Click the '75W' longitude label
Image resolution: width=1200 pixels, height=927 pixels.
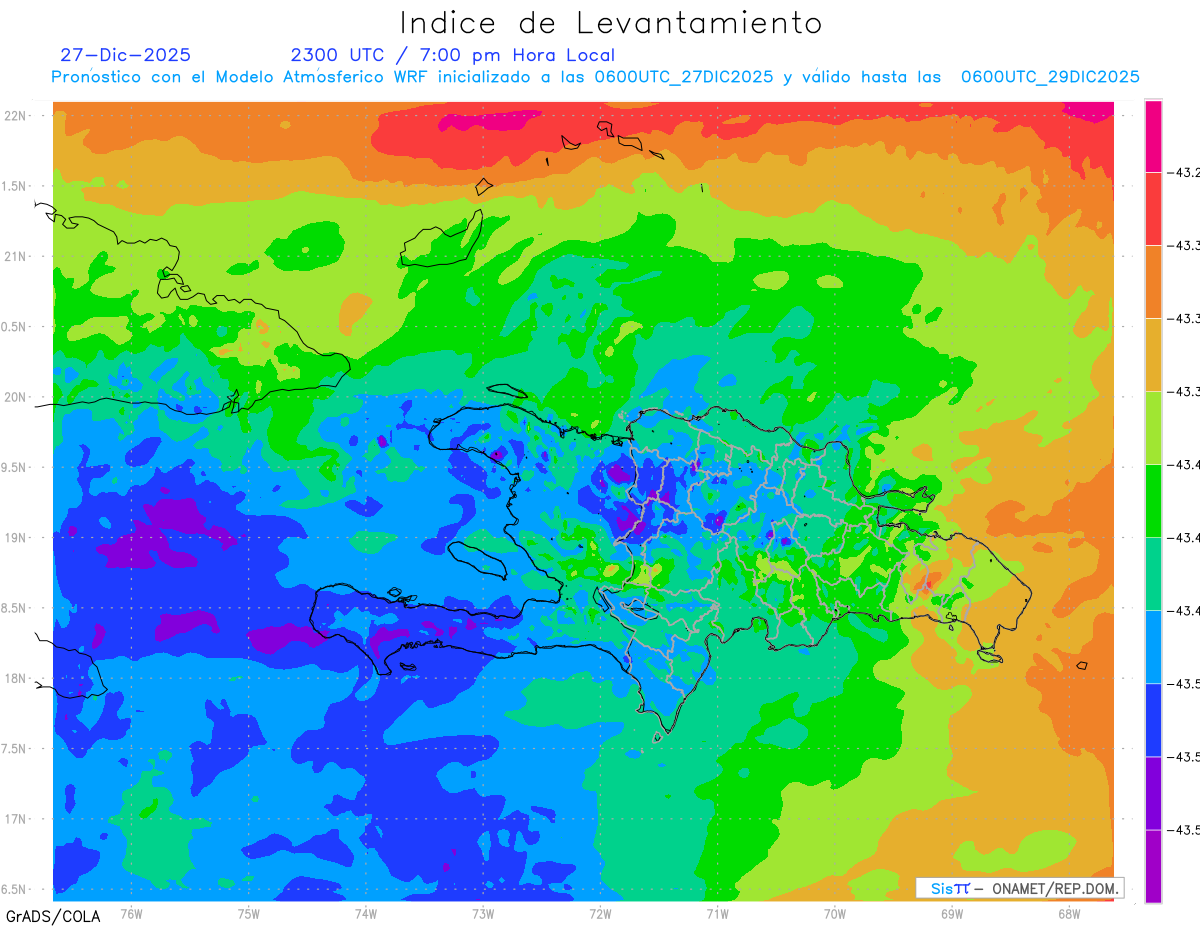coord(248,913)
